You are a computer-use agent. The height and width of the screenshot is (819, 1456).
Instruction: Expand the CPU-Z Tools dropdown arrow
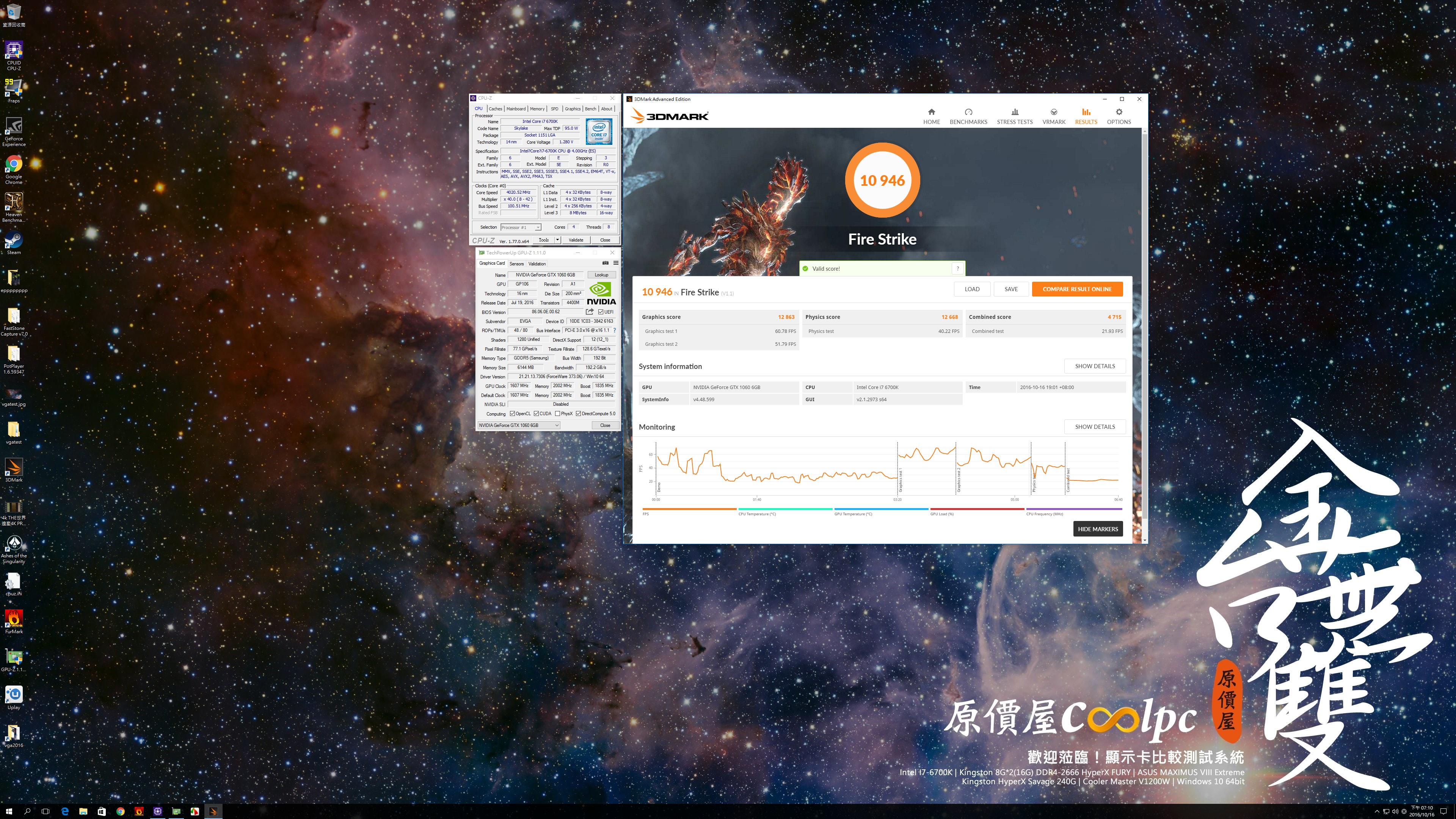pyautogui.click(x=557, y=240)
